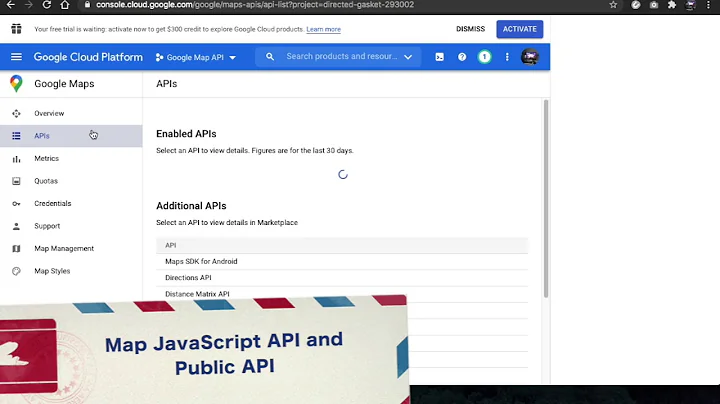Click the APIs list icon
Image resolution: width=720 pixels, height=404 pixels.
click(16, 136)
